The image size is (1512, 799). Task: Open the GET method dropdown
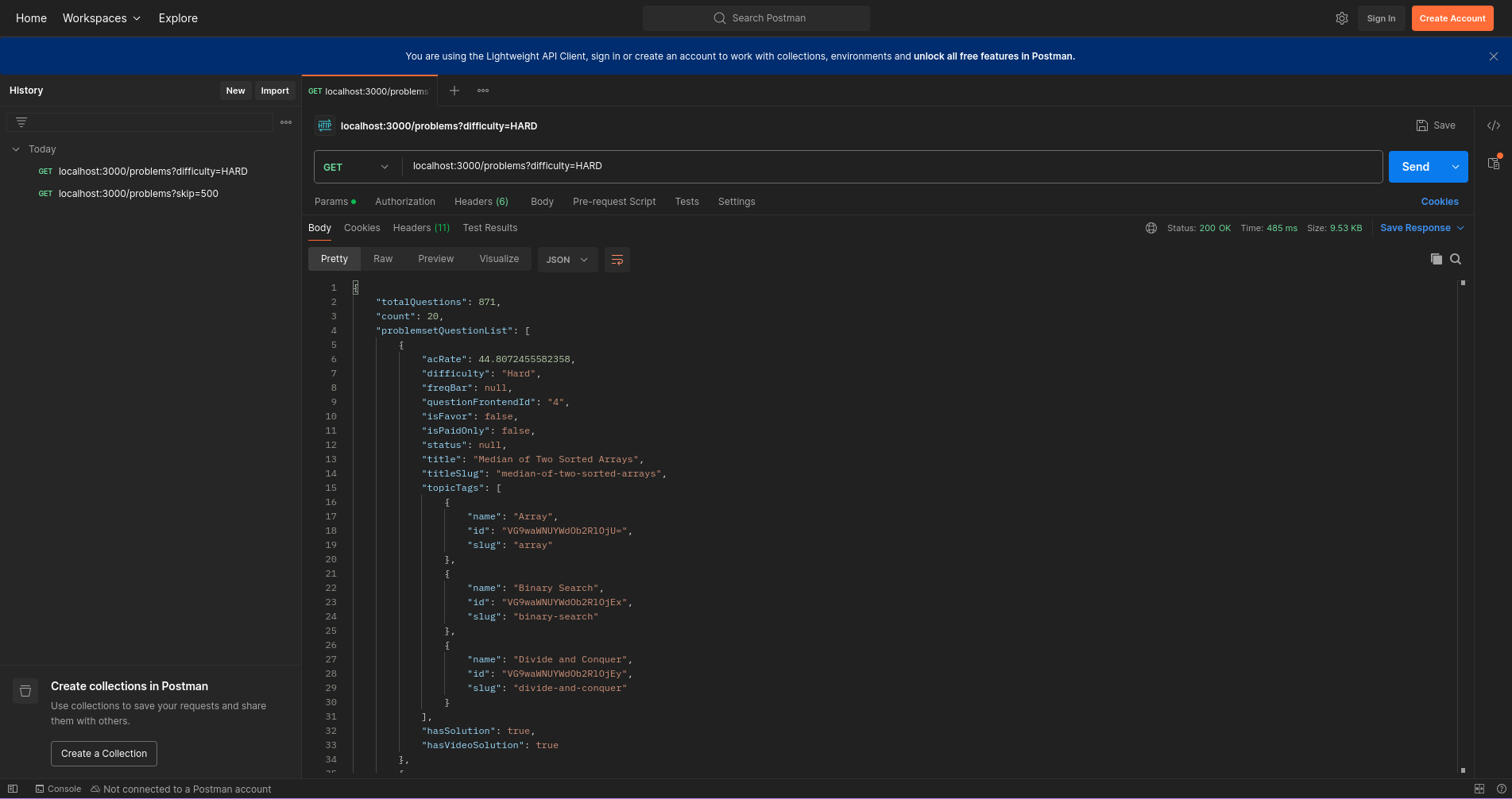[356, 167]
